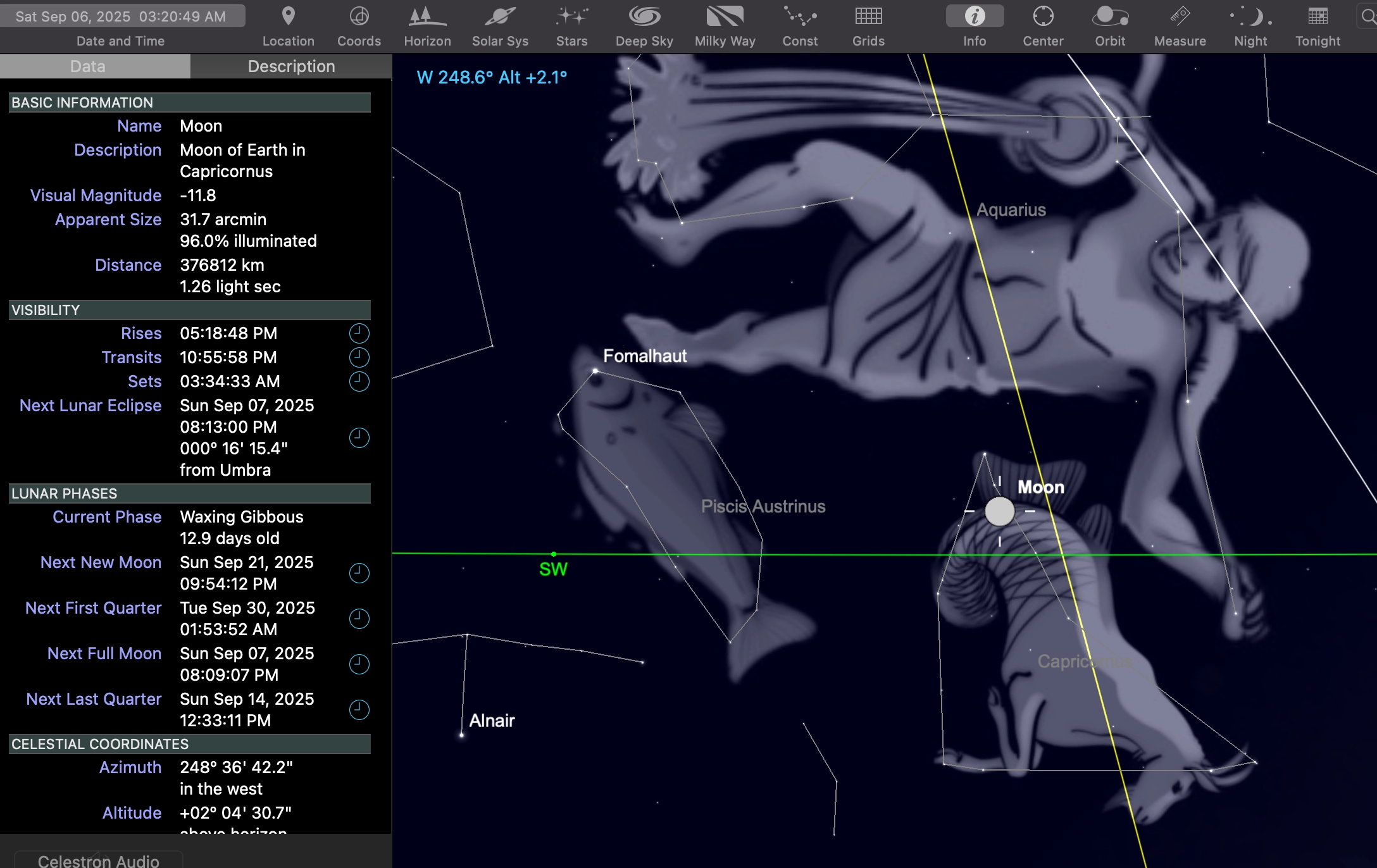This screenshot has height=868, width=1377.
Task: Toggle the Stars toolbar icon
Action: coord(571,16)
